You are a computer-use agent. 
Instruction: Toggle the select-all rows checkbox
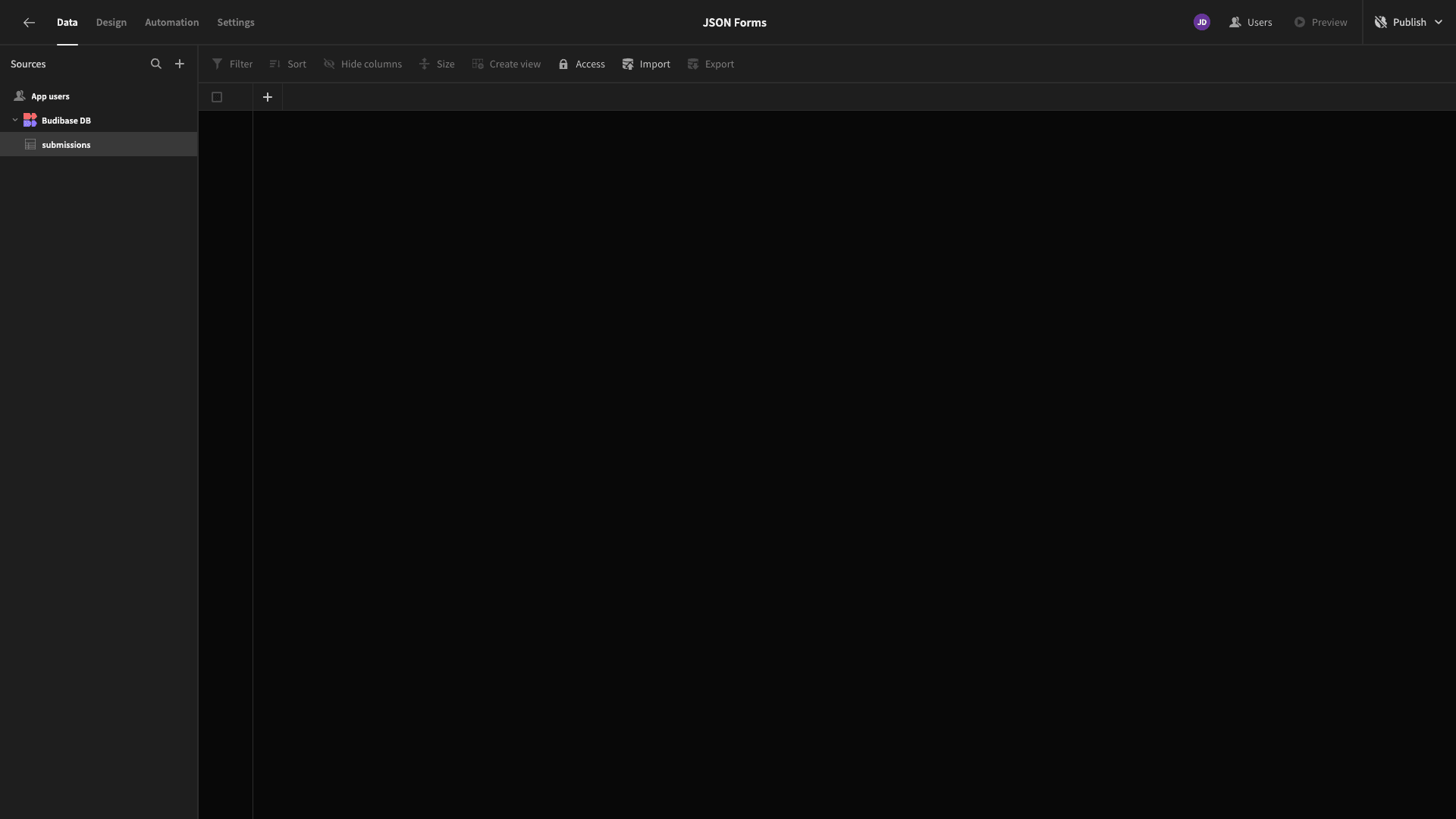(217, 97)
